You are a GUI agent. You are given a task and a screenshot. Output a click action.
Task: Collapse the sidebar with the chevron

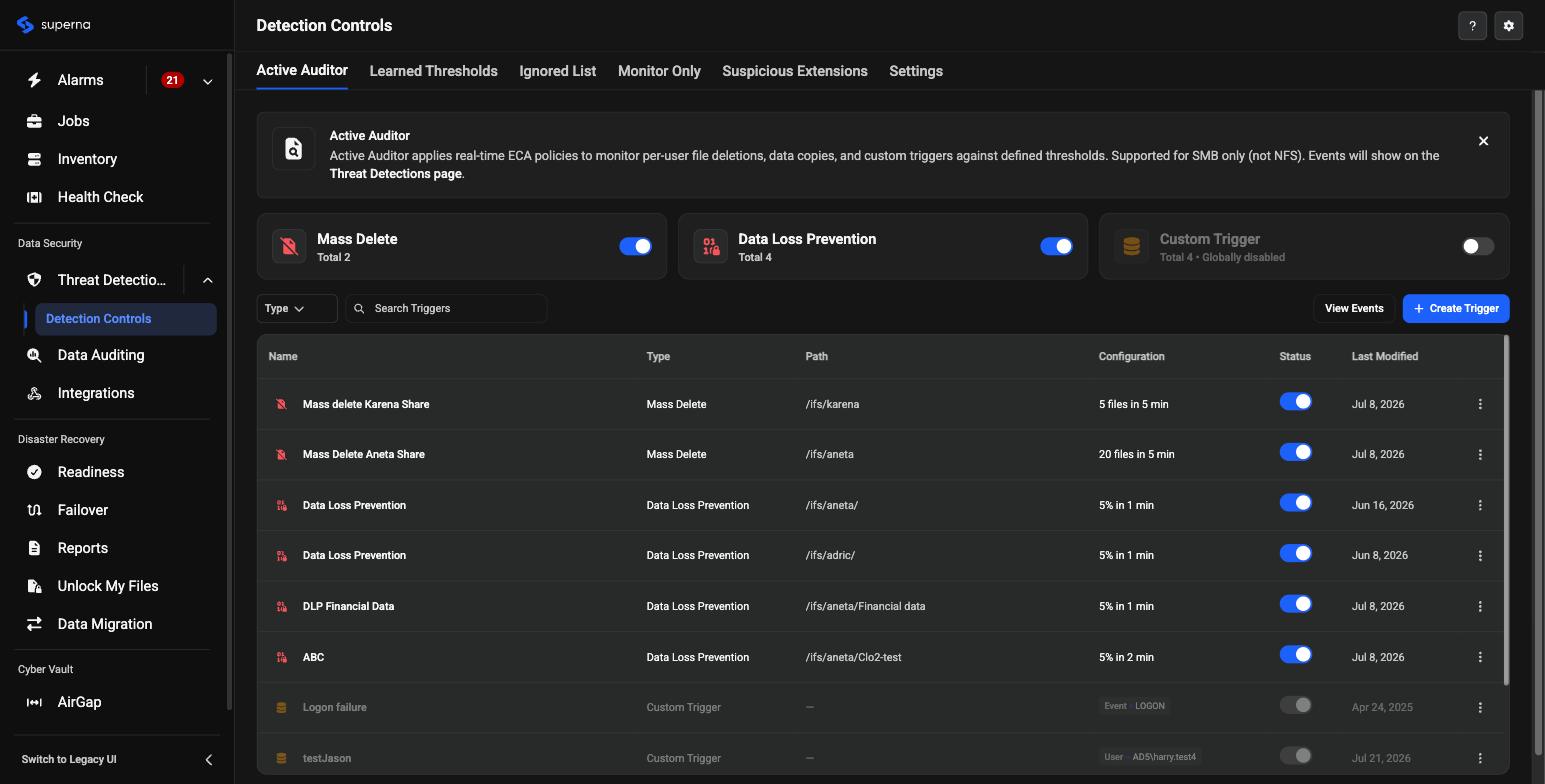(208, 760)
